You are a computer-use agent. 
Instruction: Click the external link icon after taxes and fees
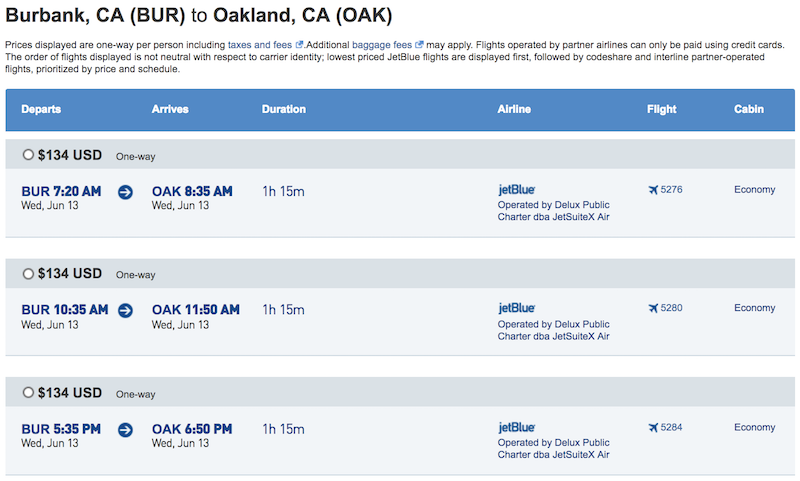[x=299, y=44]
